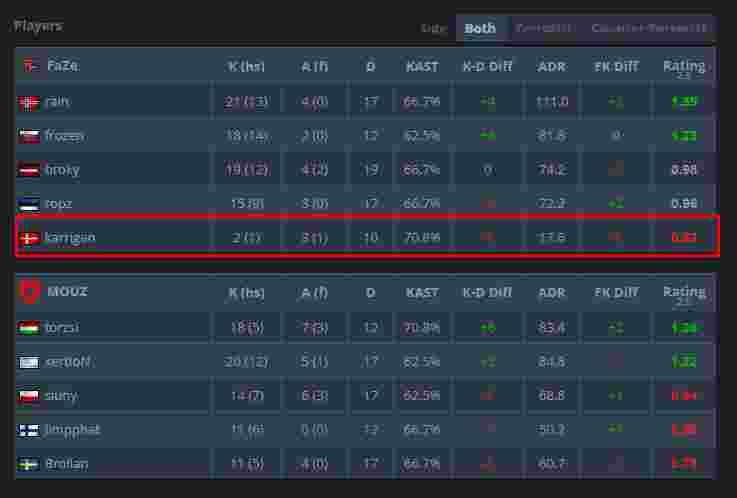Click siuhy's ADR value 68.8
Viewport: 737px width, 498px height.
click(x=551, y=396)
